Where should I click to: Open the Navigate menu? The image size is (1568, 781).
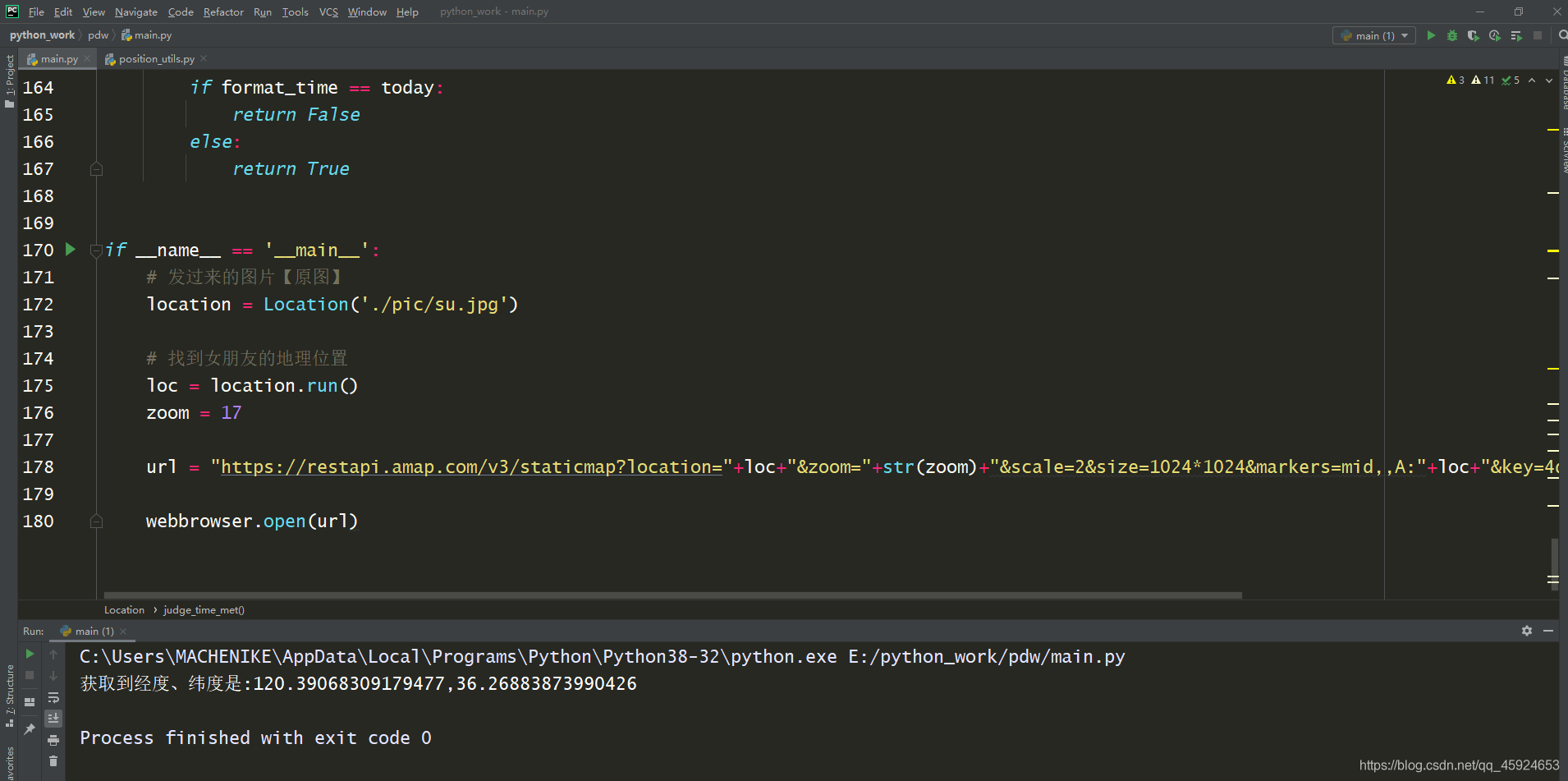click(136, 11)
